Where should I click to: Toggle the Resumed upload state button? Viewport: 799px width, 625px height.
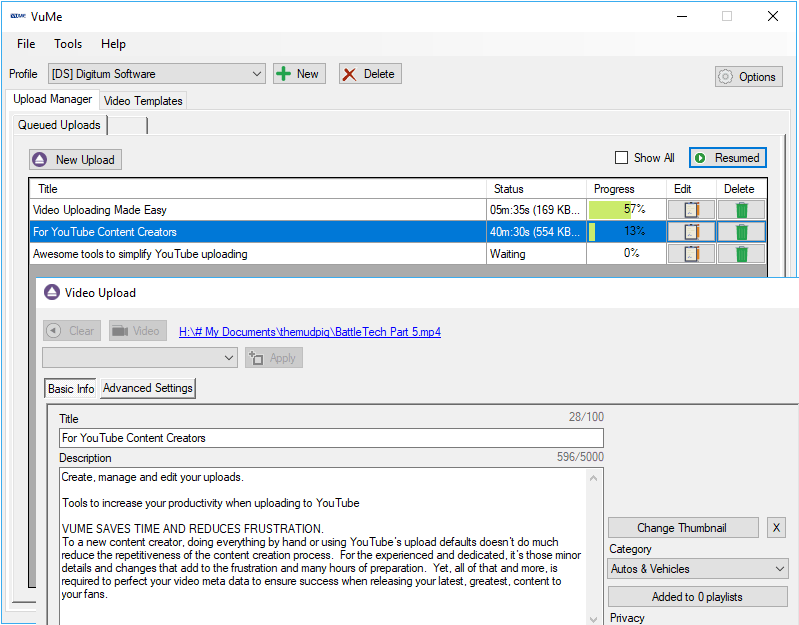[728, 158]
